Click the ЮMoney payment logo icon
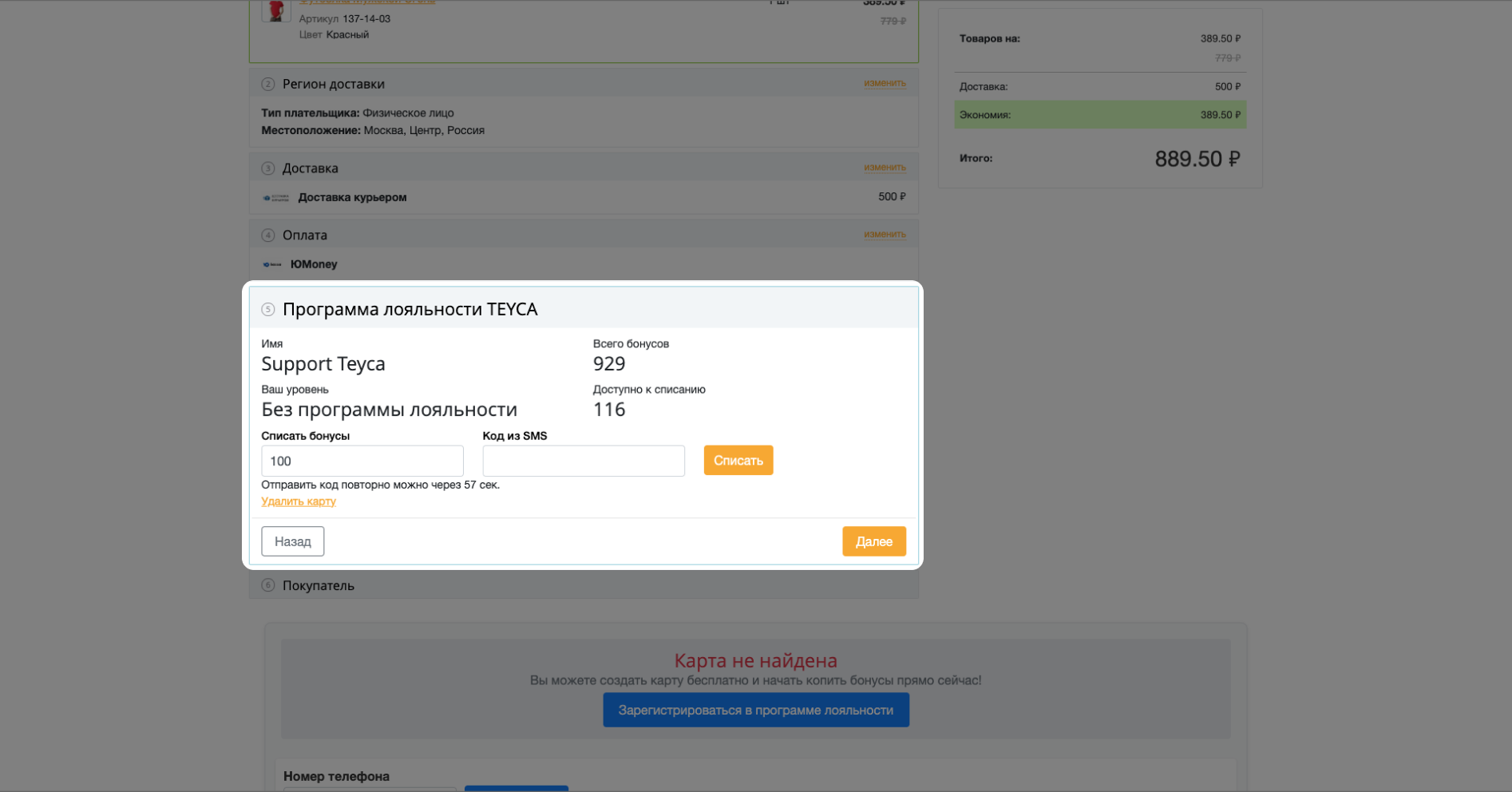The width and height of the screenshot is (1512, 792). tap(272, 264)
